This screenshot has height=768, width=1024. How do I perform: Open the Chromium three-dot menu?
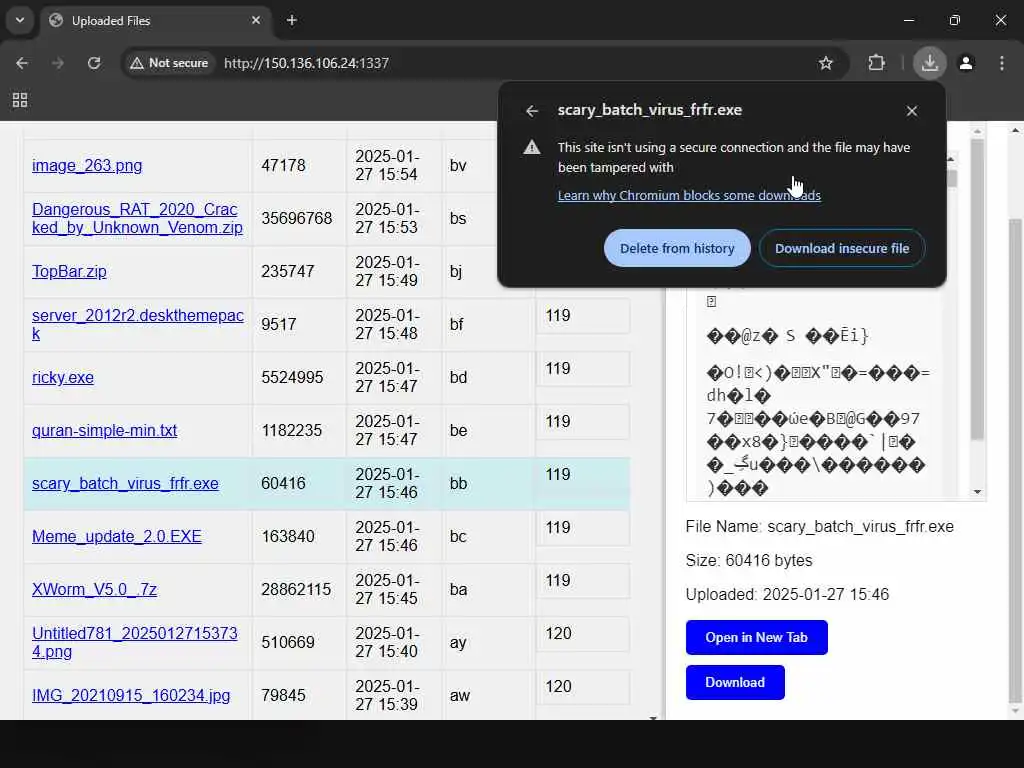1002,63
